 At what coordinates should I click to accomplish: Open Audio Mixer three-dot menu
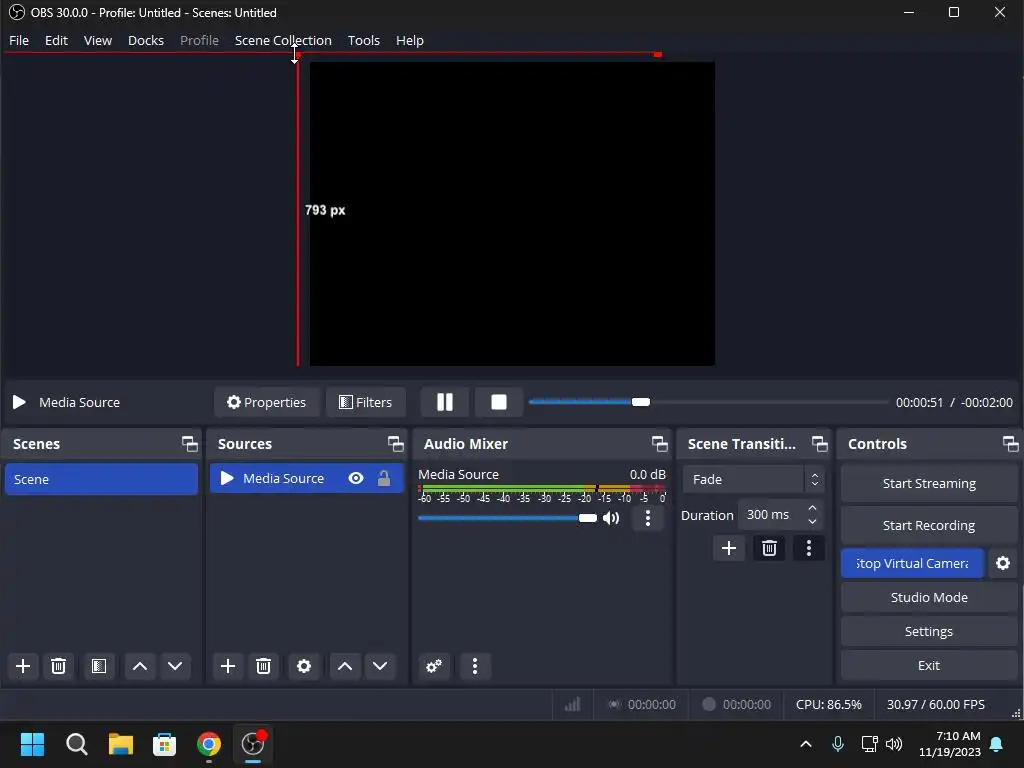tap(475, 667)
